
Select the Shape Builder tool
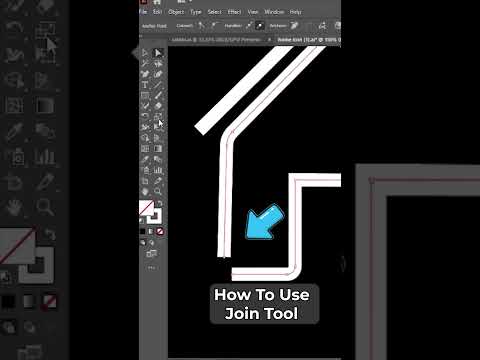pyautogui.click(x=145, y=138)
